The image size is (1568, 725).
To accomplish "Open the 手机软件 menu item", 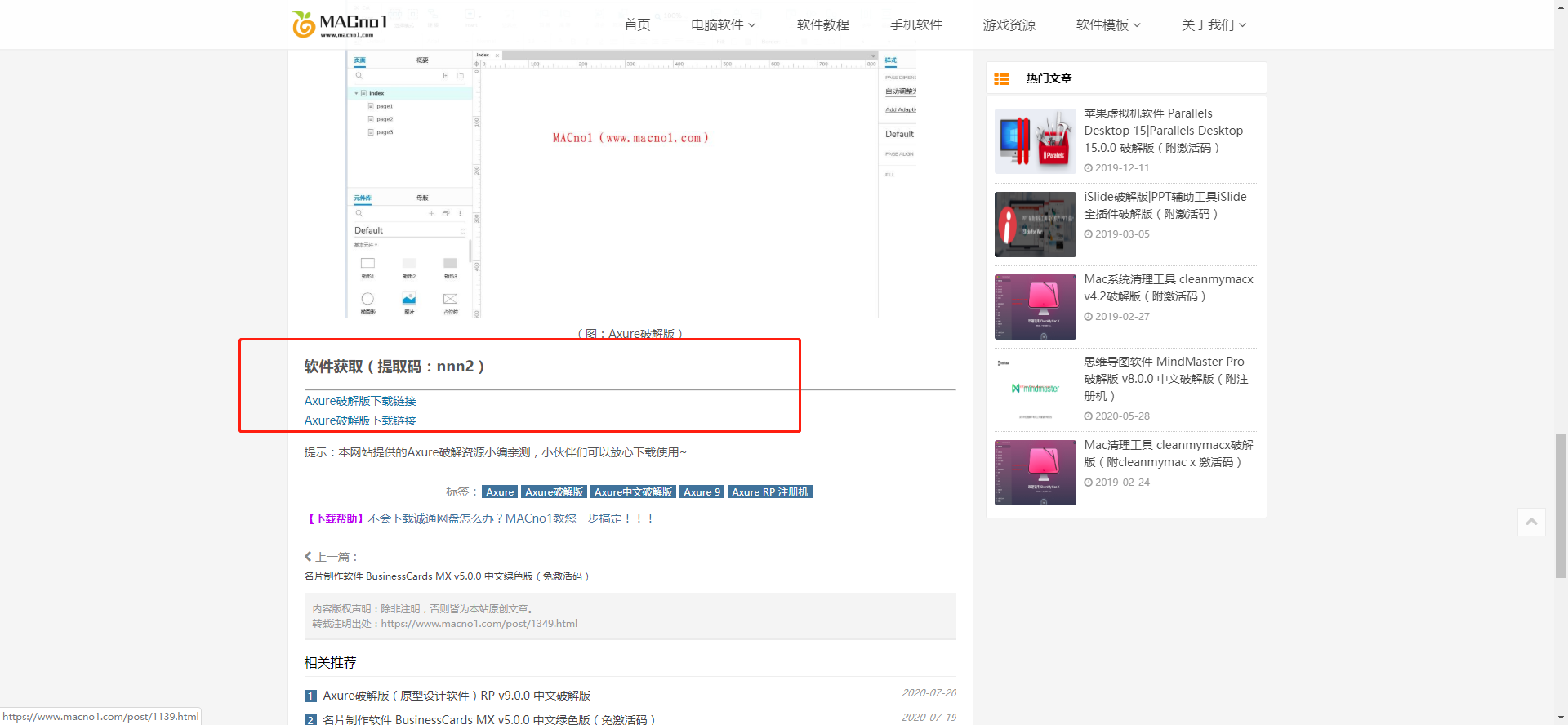I will pyautogui.click(x=915, y=24).
